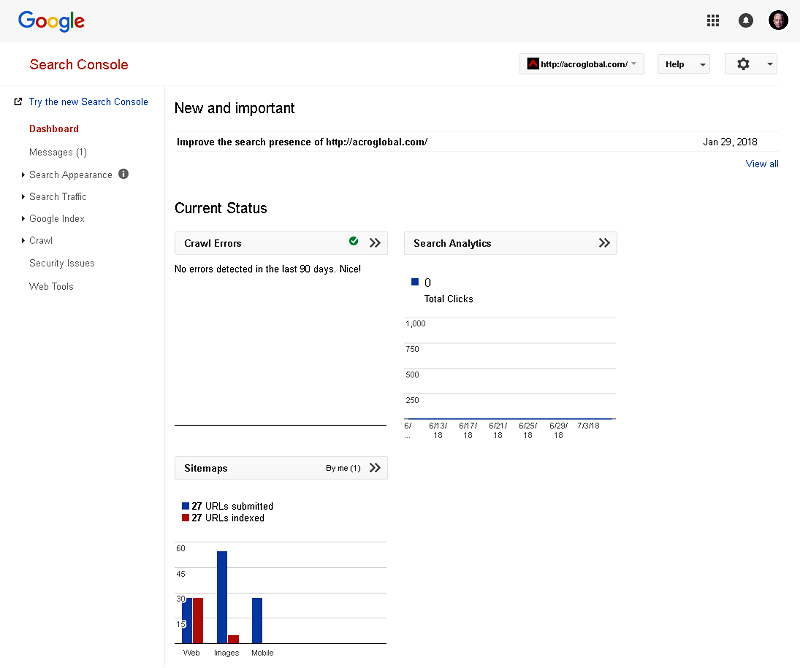This screenshot has width=800, height=668.
Task: Click the info icon beside Search Appearance
Action: 123,174
